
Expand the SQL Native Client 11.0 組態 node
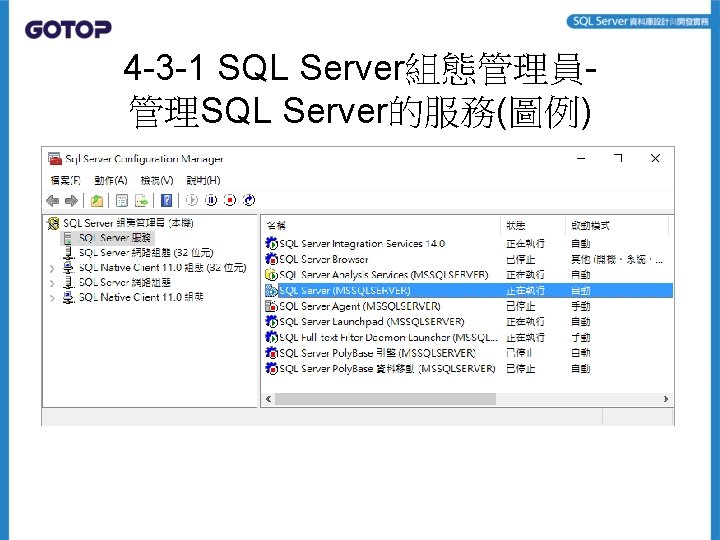tap(52, 298)
